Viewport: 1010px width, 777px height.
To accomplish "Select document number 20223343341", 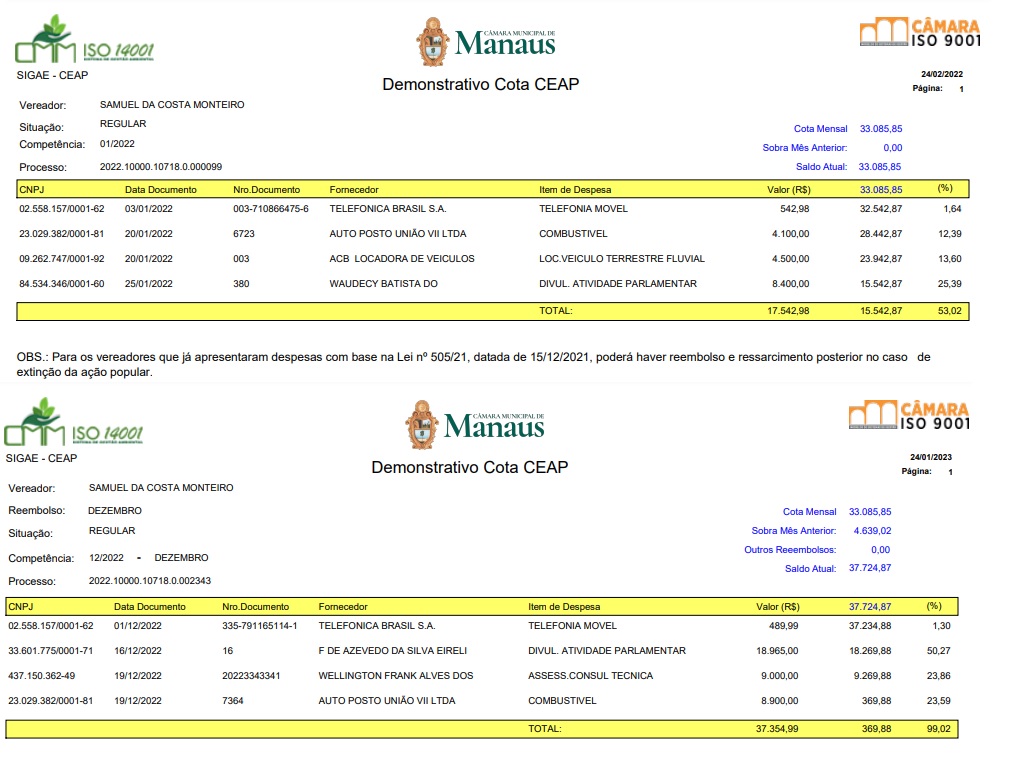I will (251, 676).
